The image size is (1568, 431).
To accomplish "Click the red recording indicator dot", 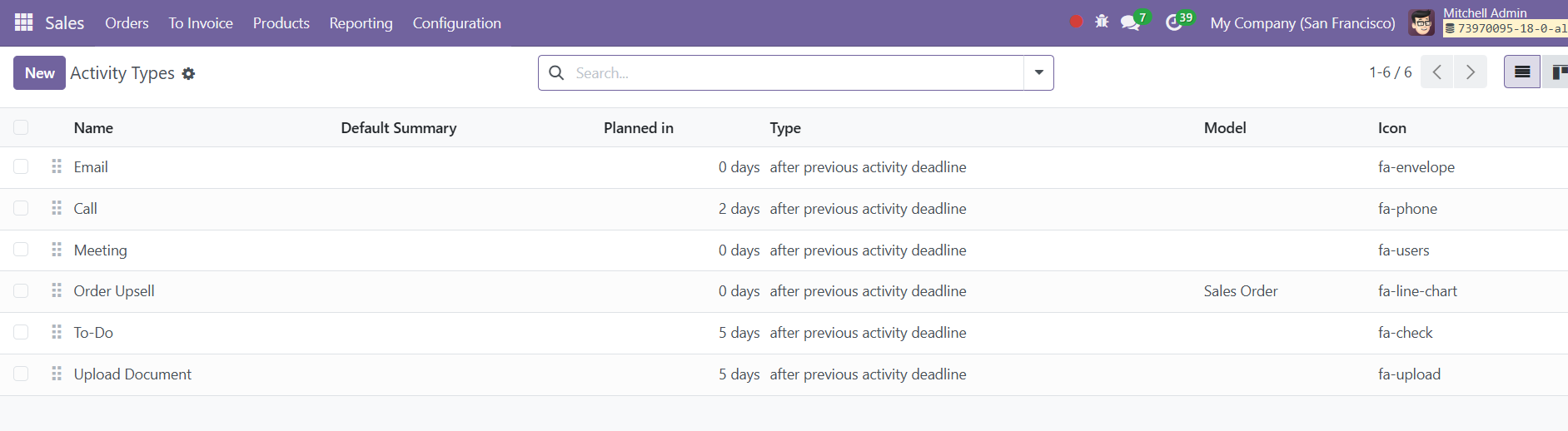I will pos(1076,22).
